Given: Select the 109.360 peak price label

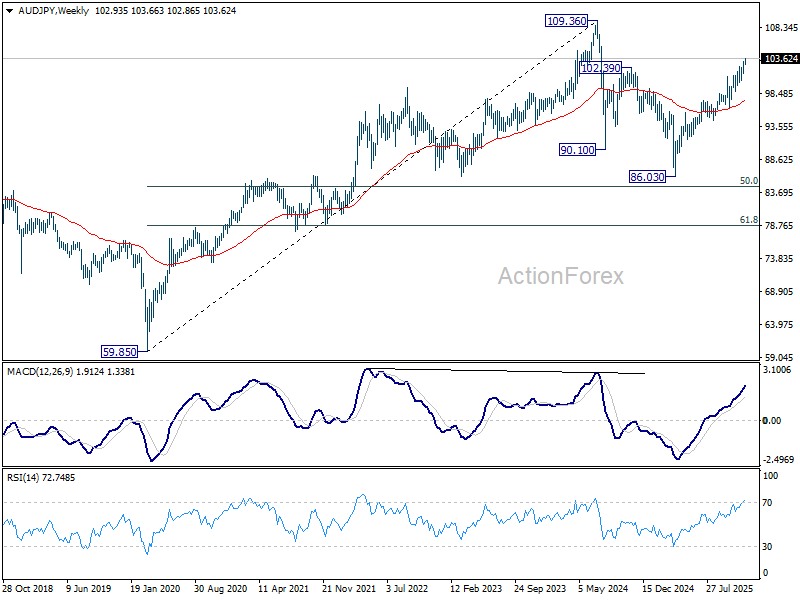Looking at the screenshot, I should tap(566, 21).
